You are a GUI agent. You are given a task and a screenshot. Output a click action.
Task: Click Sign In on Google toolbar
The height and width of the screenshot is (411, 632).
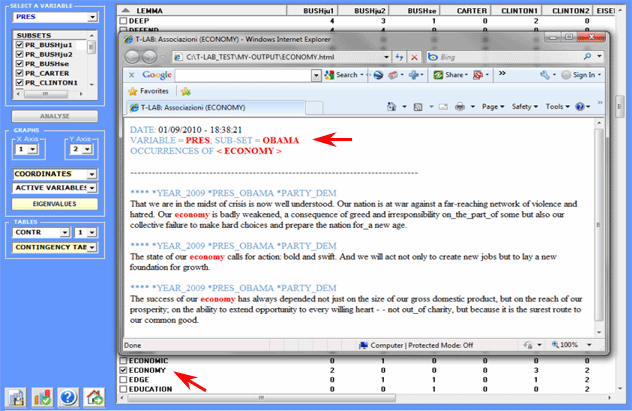coord(580,75)
